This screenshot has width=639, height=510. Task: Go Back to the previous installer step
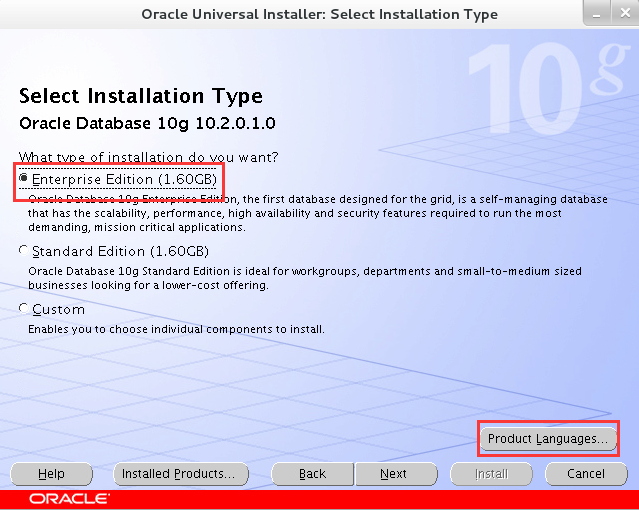(313, 474)
